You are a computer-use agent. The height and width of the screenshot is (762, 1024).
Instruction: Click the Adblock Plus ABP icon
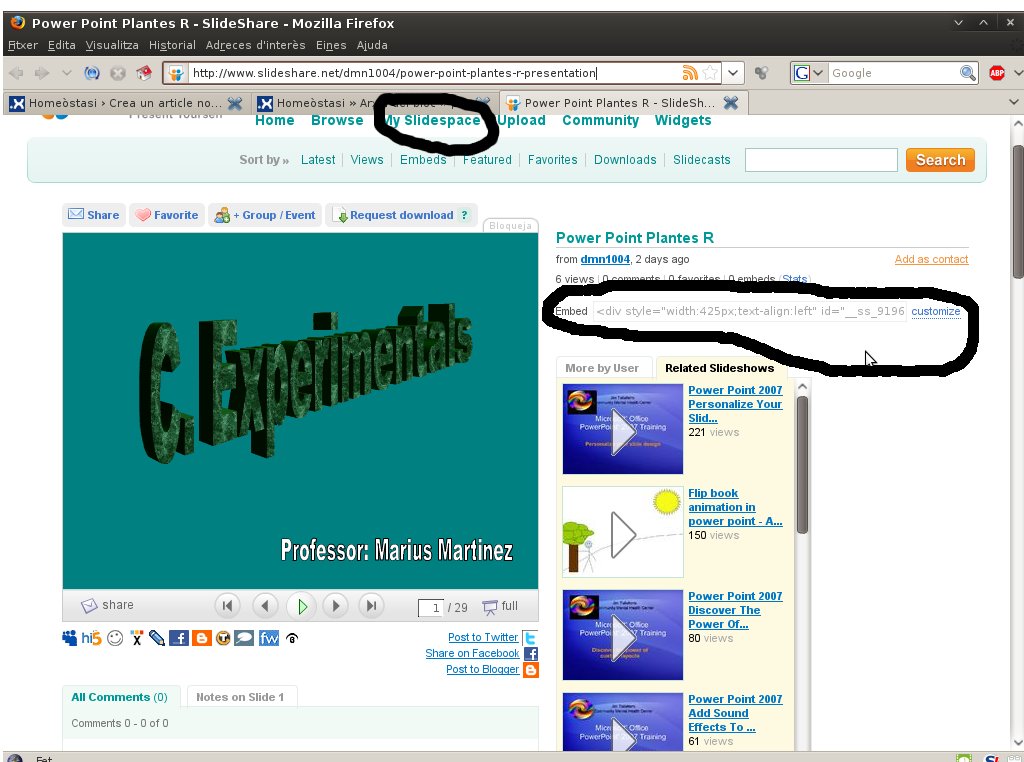(997, 73)
